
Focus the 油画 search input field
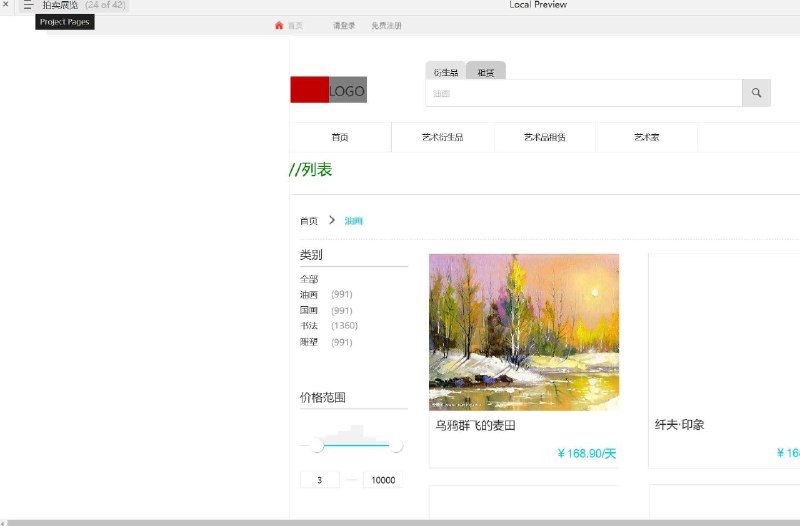tap(584, 93)
